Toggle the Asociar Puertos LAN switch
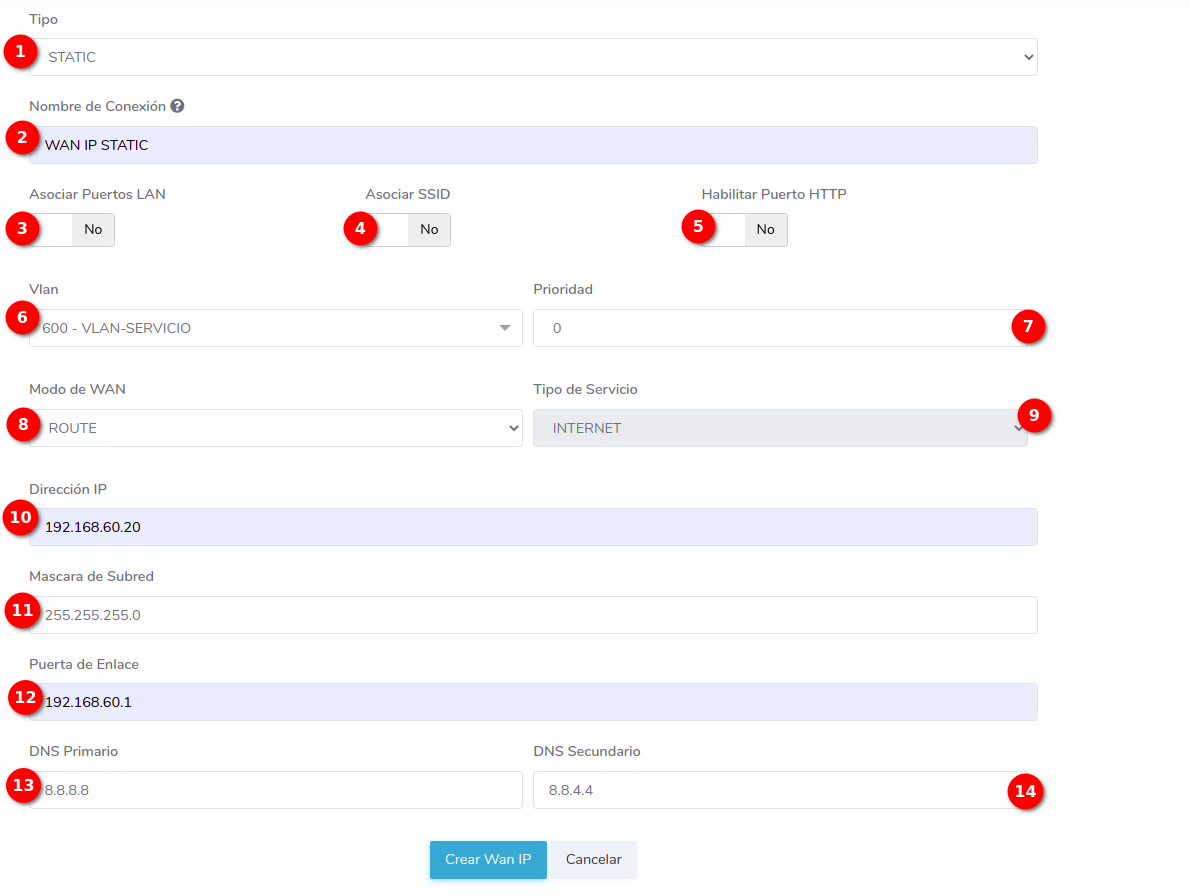 (x=72, y=230)
